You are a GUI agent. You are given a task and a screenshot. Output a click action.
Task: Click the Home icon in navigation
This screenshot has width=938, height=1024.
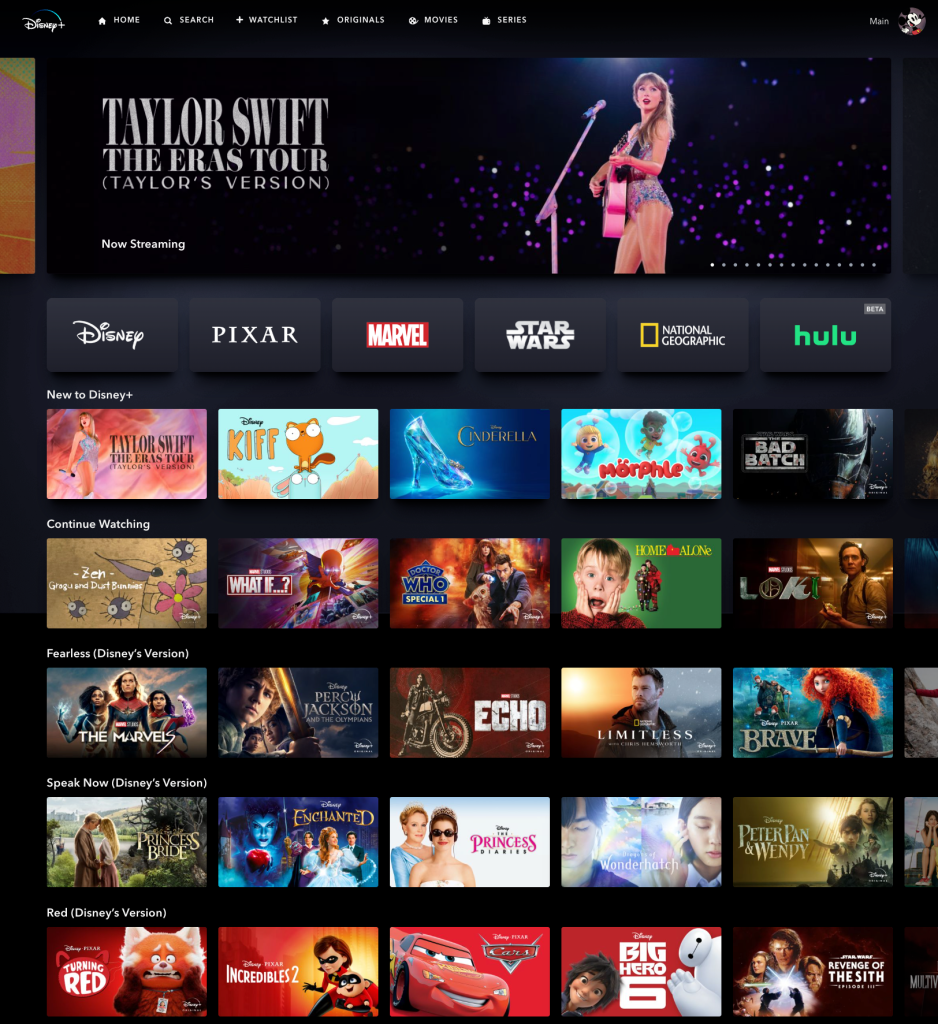click(101, 19)
